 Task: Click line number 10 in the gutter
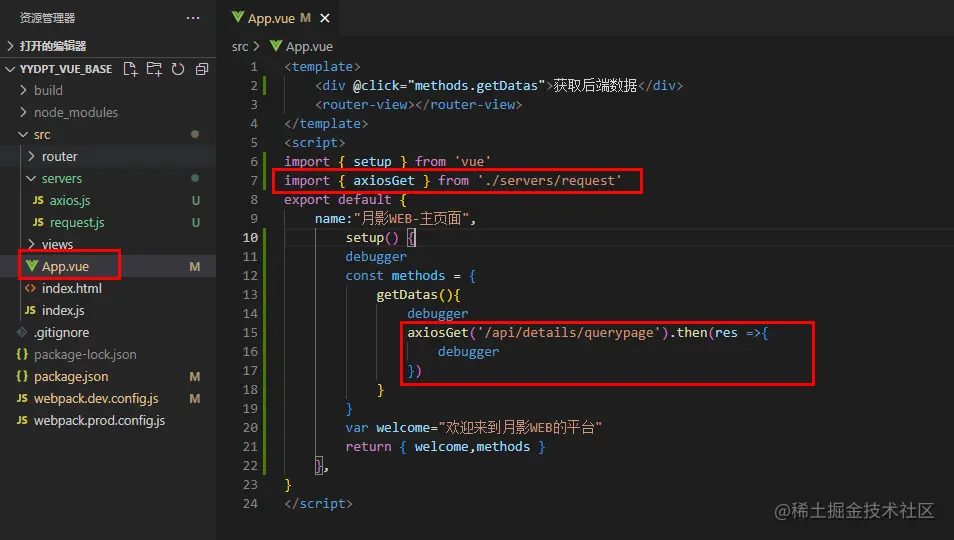[250, 237]
